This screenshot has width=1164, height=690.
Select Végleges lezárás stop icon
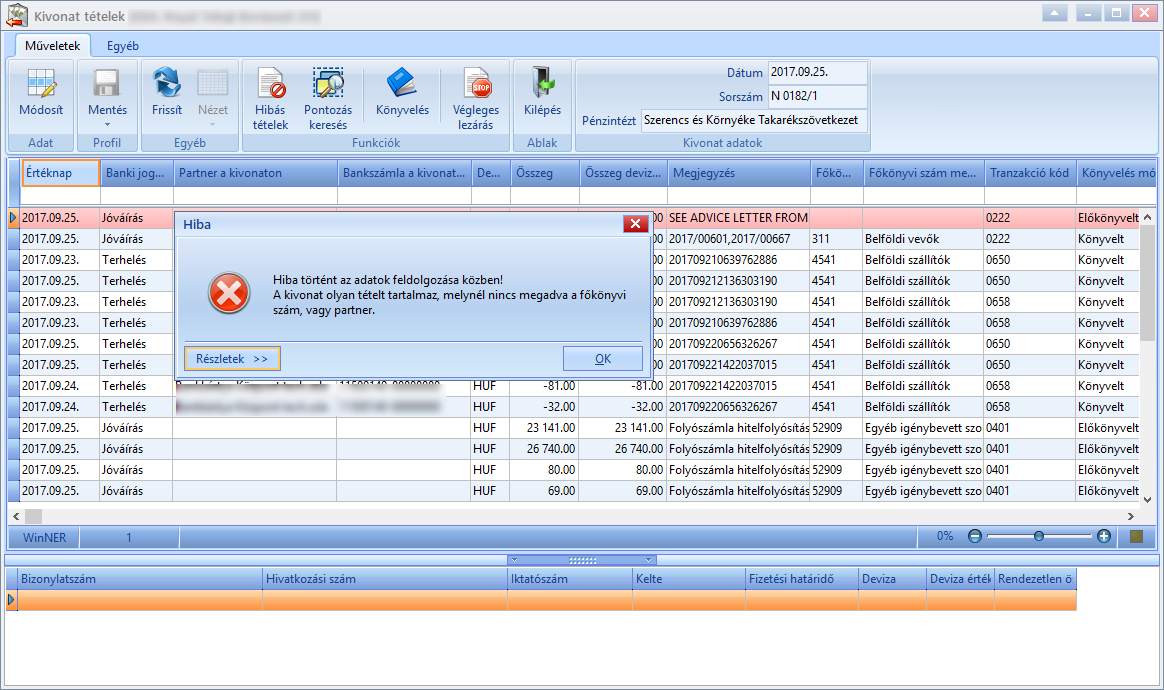click(476, 83)
